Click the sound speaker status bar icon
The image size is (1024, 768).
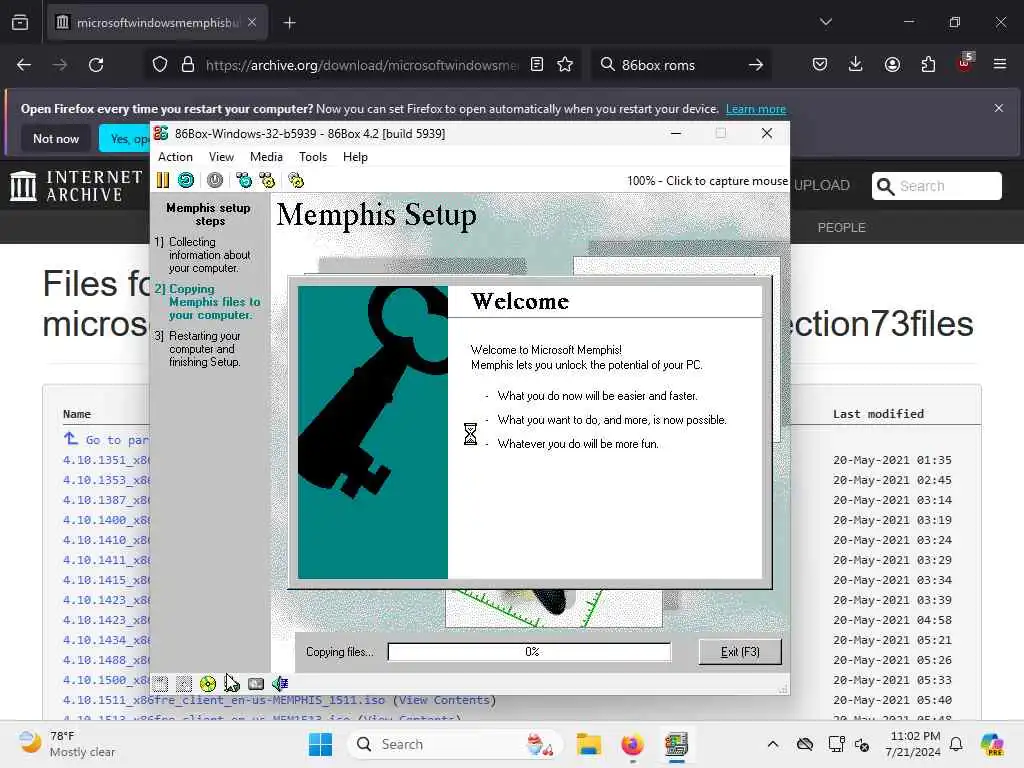[x=280, y=684]
